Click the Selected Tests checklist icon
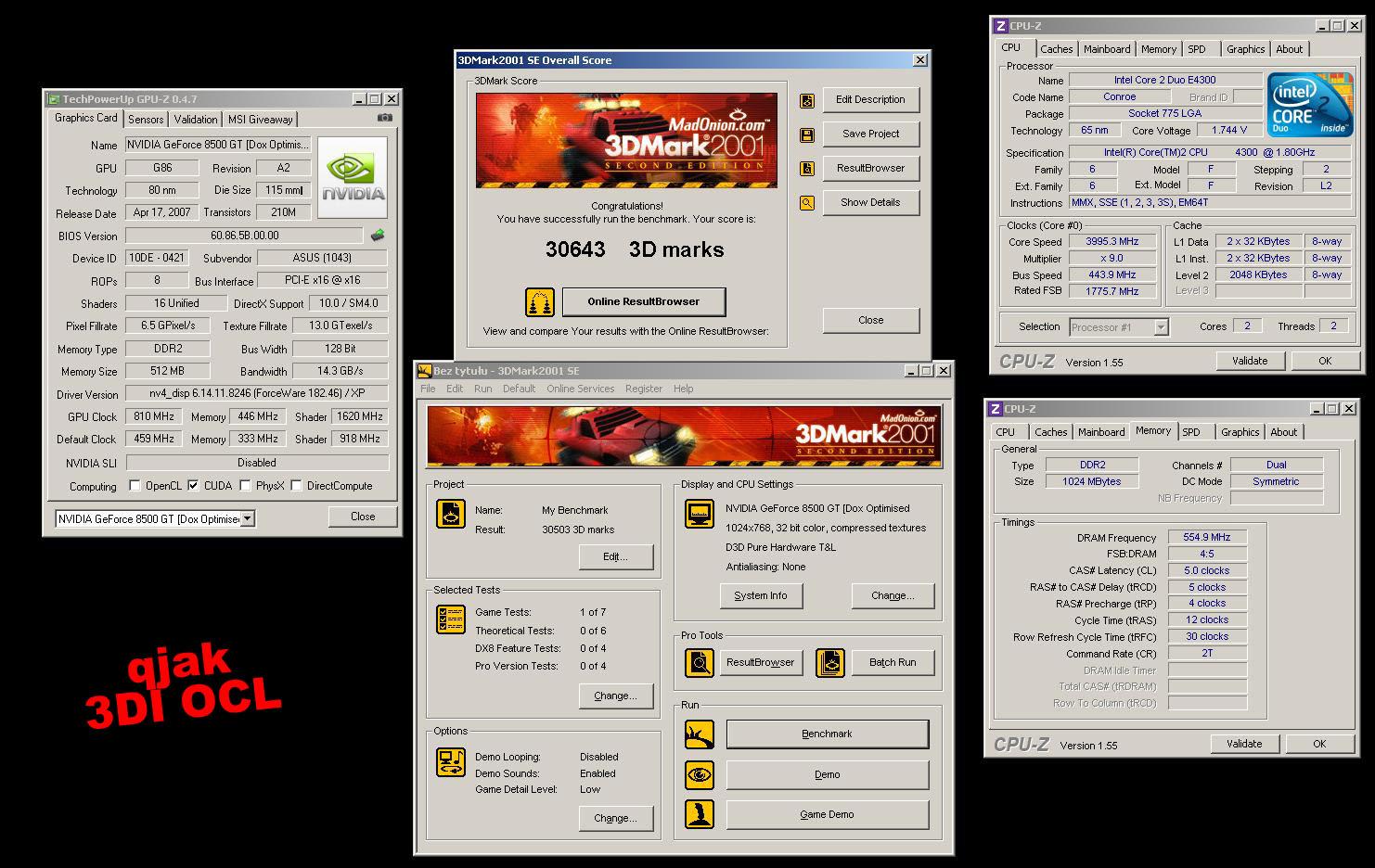The image size is (1375, 868). click(451, 619)
